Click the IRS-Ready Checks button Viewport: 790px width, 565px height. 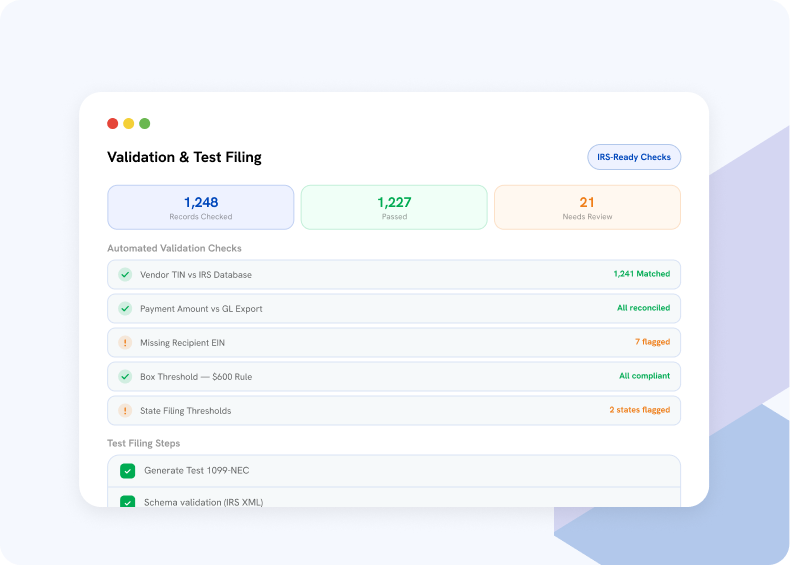pyautogui.click(x=634, y=157)
